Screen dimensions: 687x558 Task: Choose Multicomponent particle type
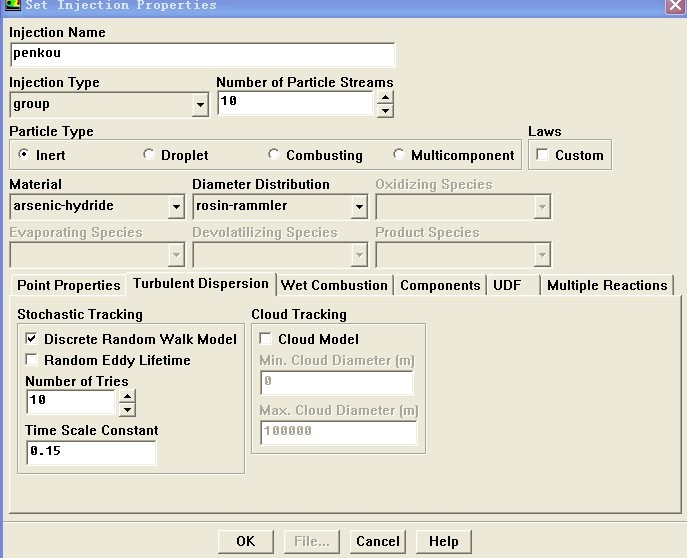click(x=399, y=155)
